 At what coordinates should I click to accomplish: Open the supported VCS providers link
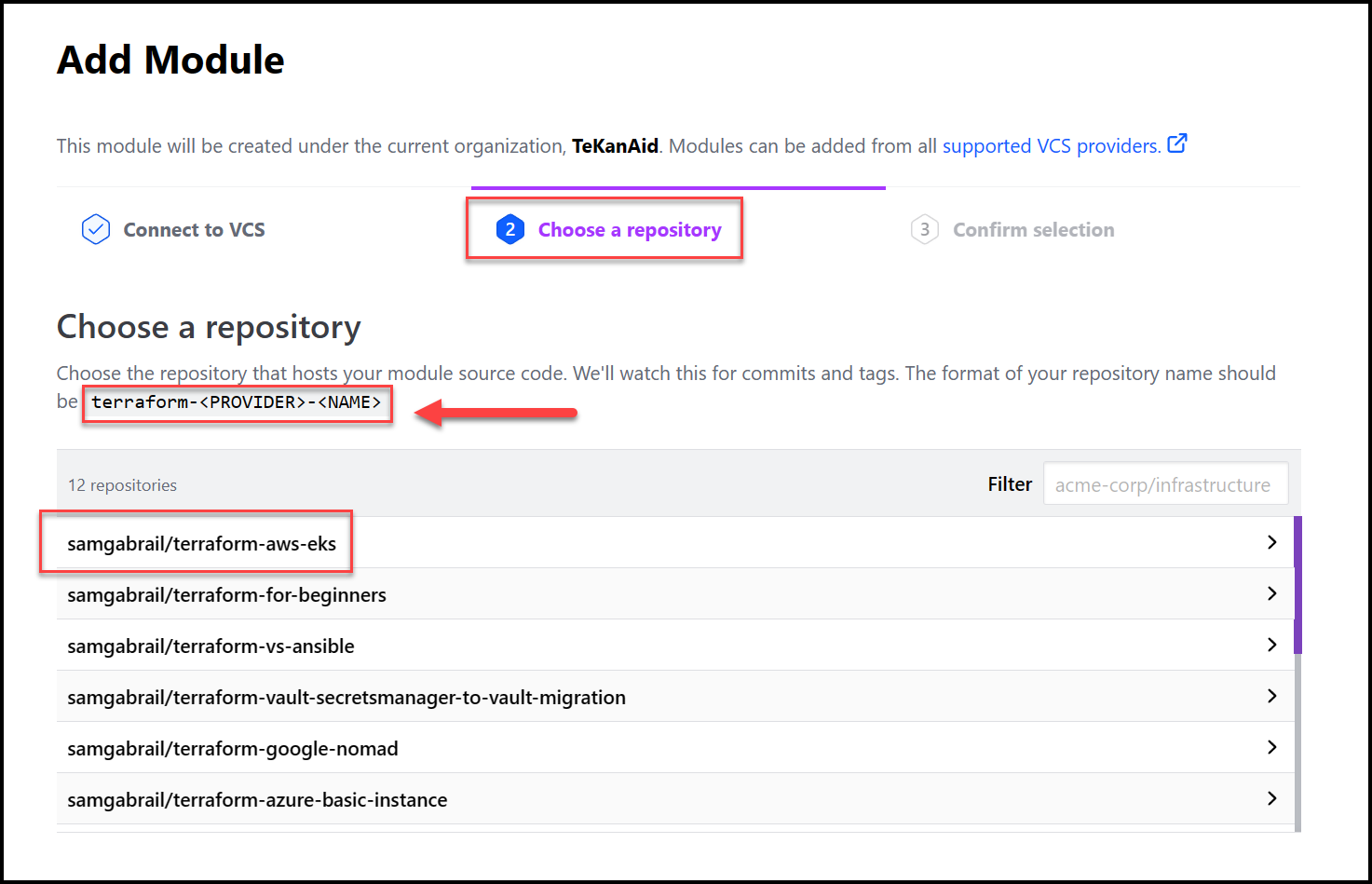(1052, 146)
